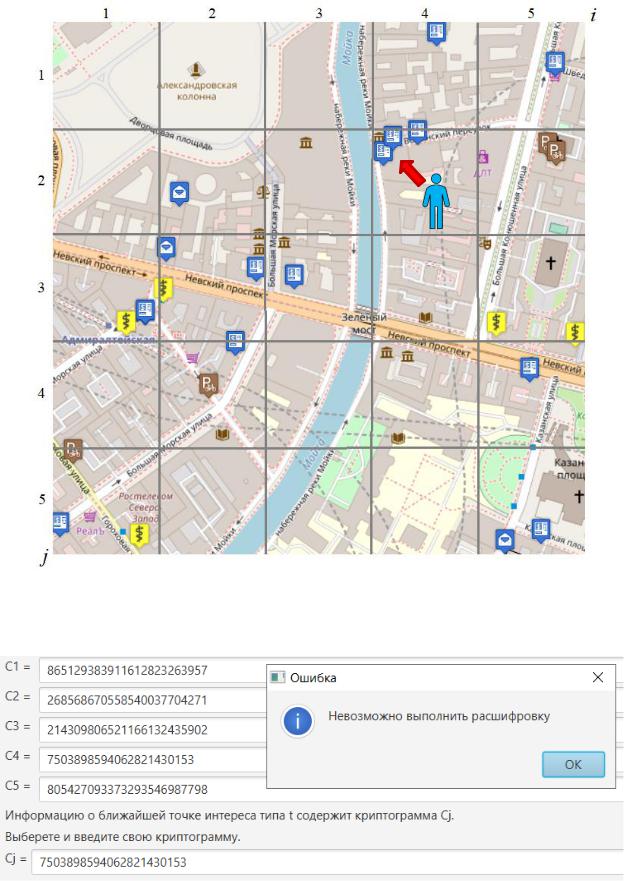Screen dimensions: 624x881
Task: Click the book icon near the green park
Action: tap(398, 438)
